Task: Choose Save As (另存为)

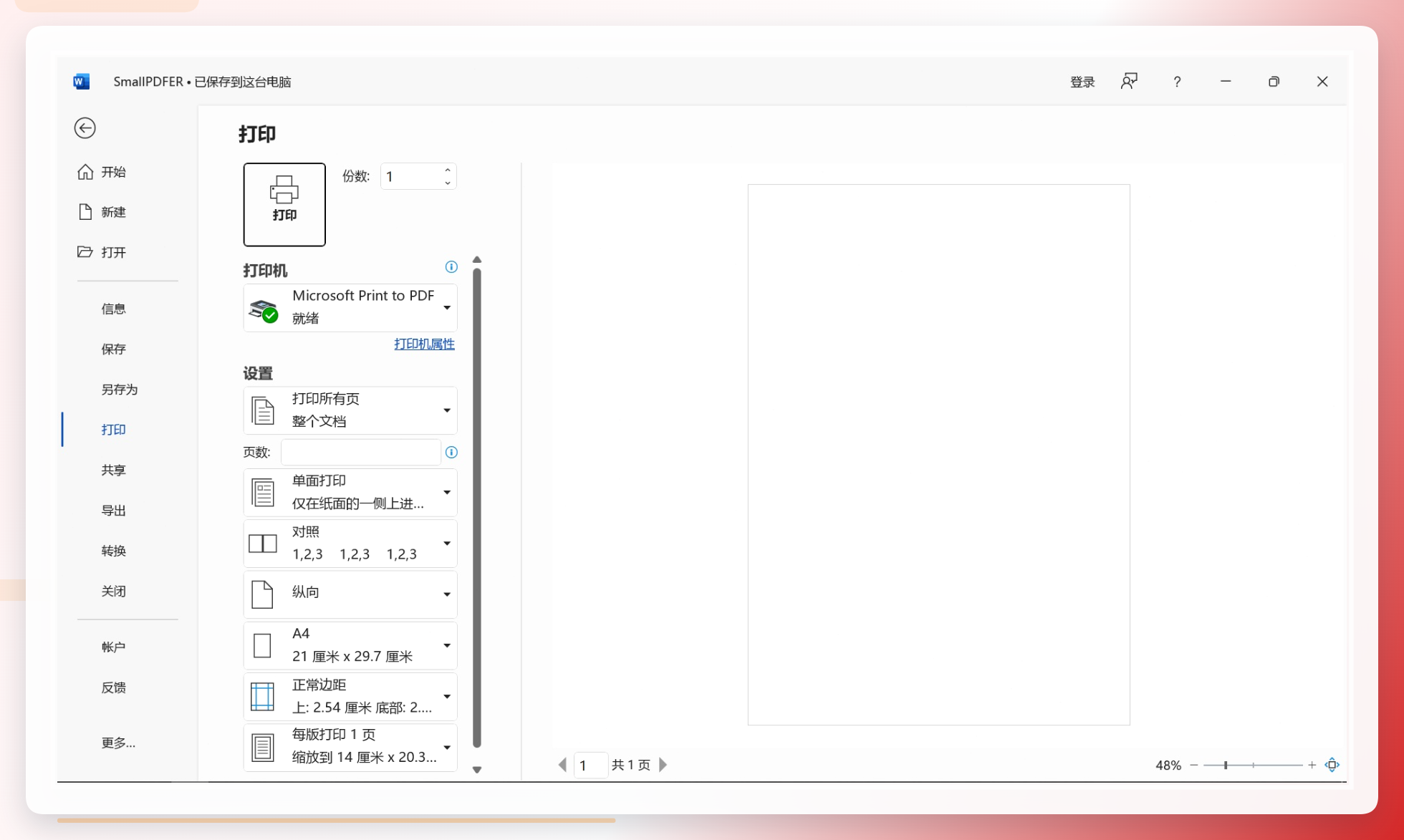Action: pos(120,390)
